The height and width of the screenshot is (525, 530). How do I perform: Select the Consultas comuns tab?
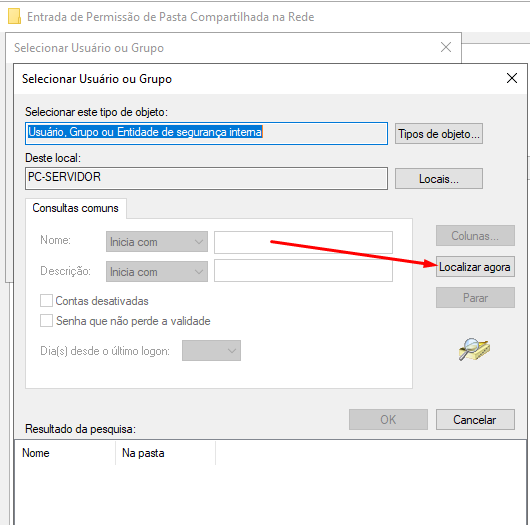point(75,208)
